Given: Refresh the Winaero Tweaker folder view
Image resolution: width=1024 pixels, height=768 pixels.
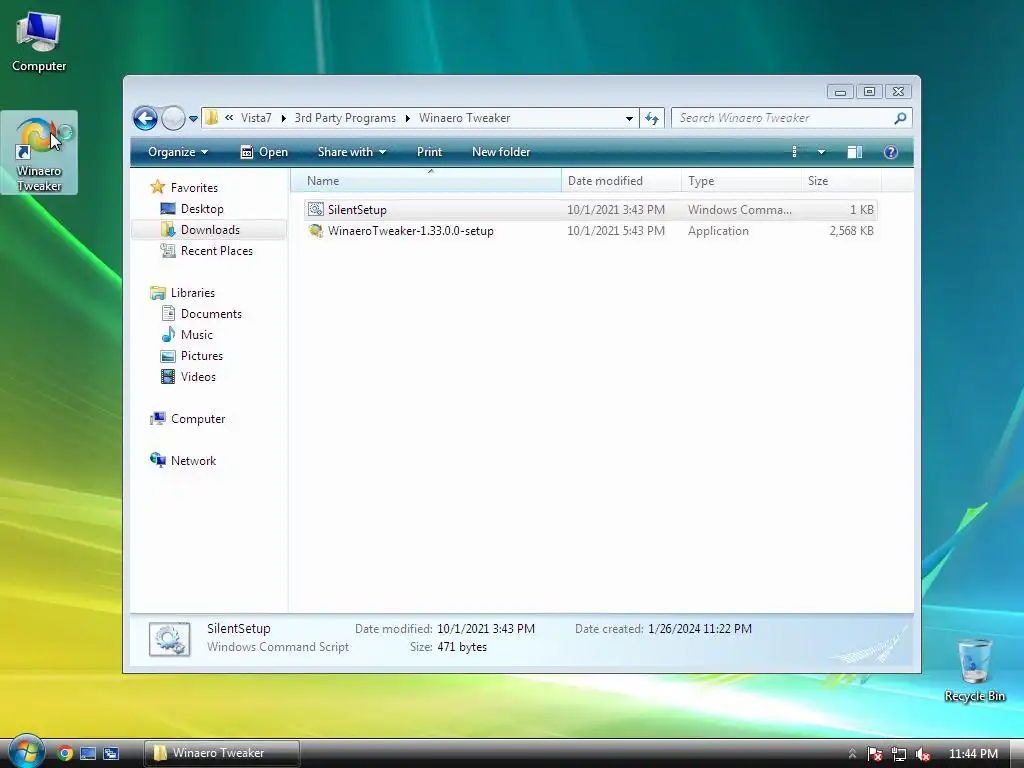Looking at the screenshot, I should (652, 118).
